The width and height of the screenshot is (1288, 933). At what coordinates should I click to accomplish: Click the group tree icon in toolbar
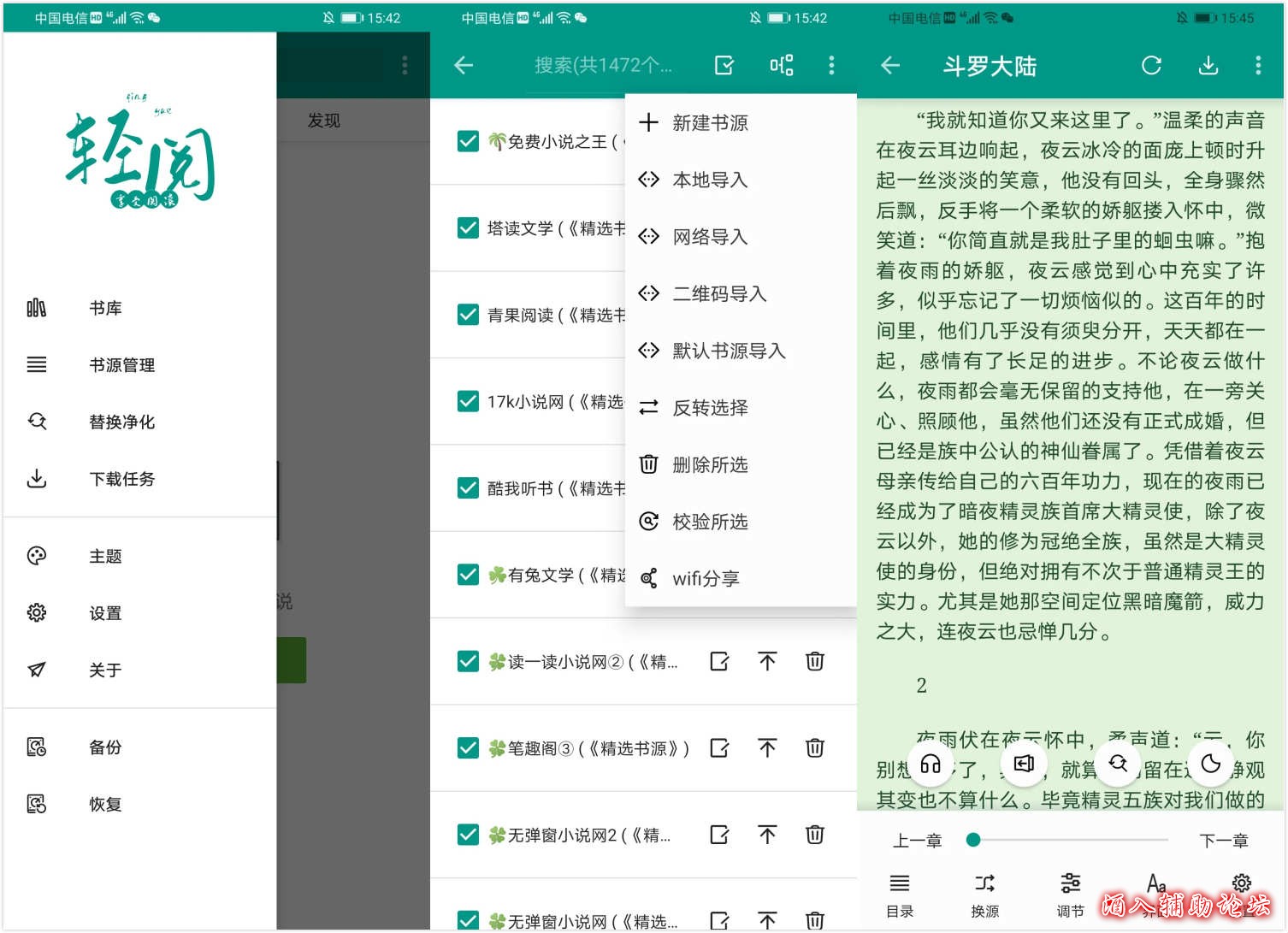pos(781,65)
